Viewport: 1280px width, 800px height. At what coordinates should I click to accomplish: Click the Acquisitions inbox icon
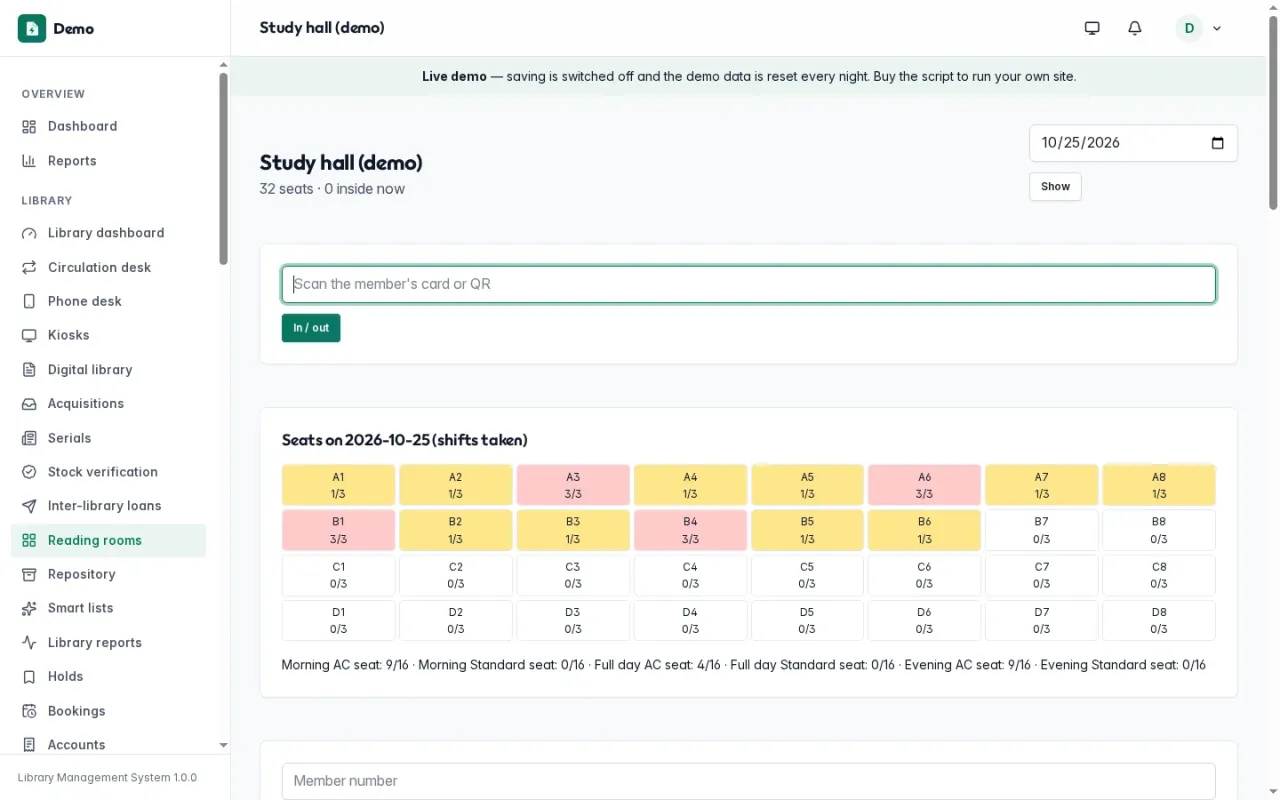[29, 404]
